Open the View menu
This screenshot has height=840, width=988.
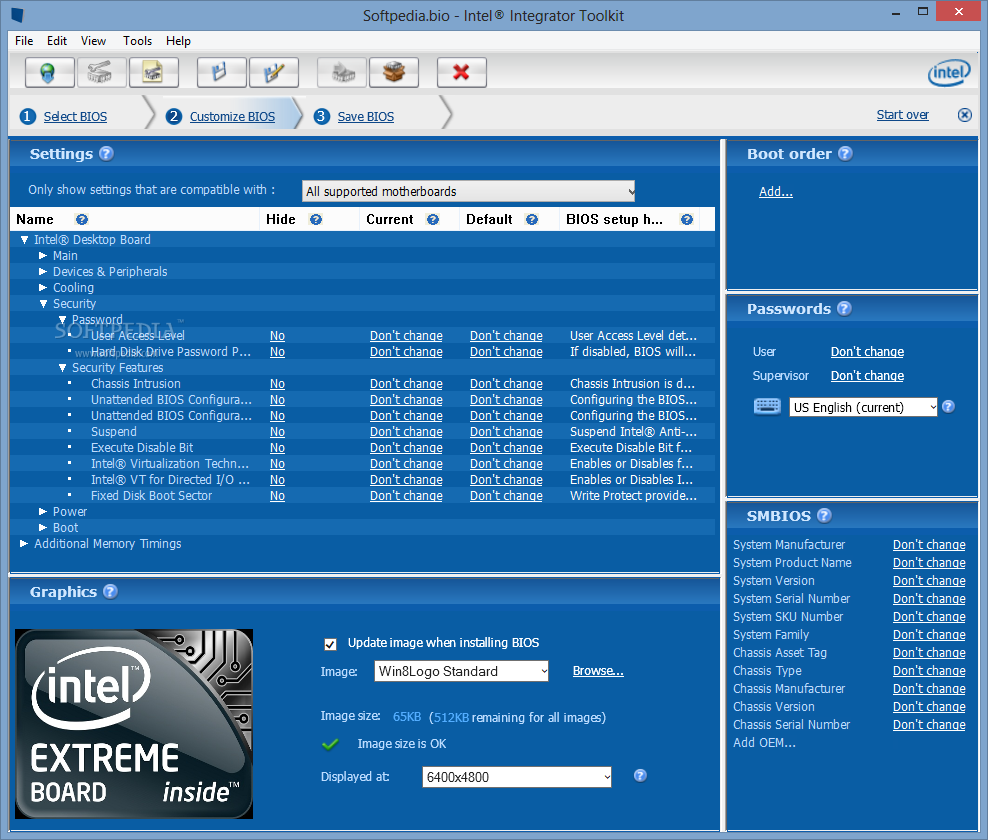click(x=93, y=41)
